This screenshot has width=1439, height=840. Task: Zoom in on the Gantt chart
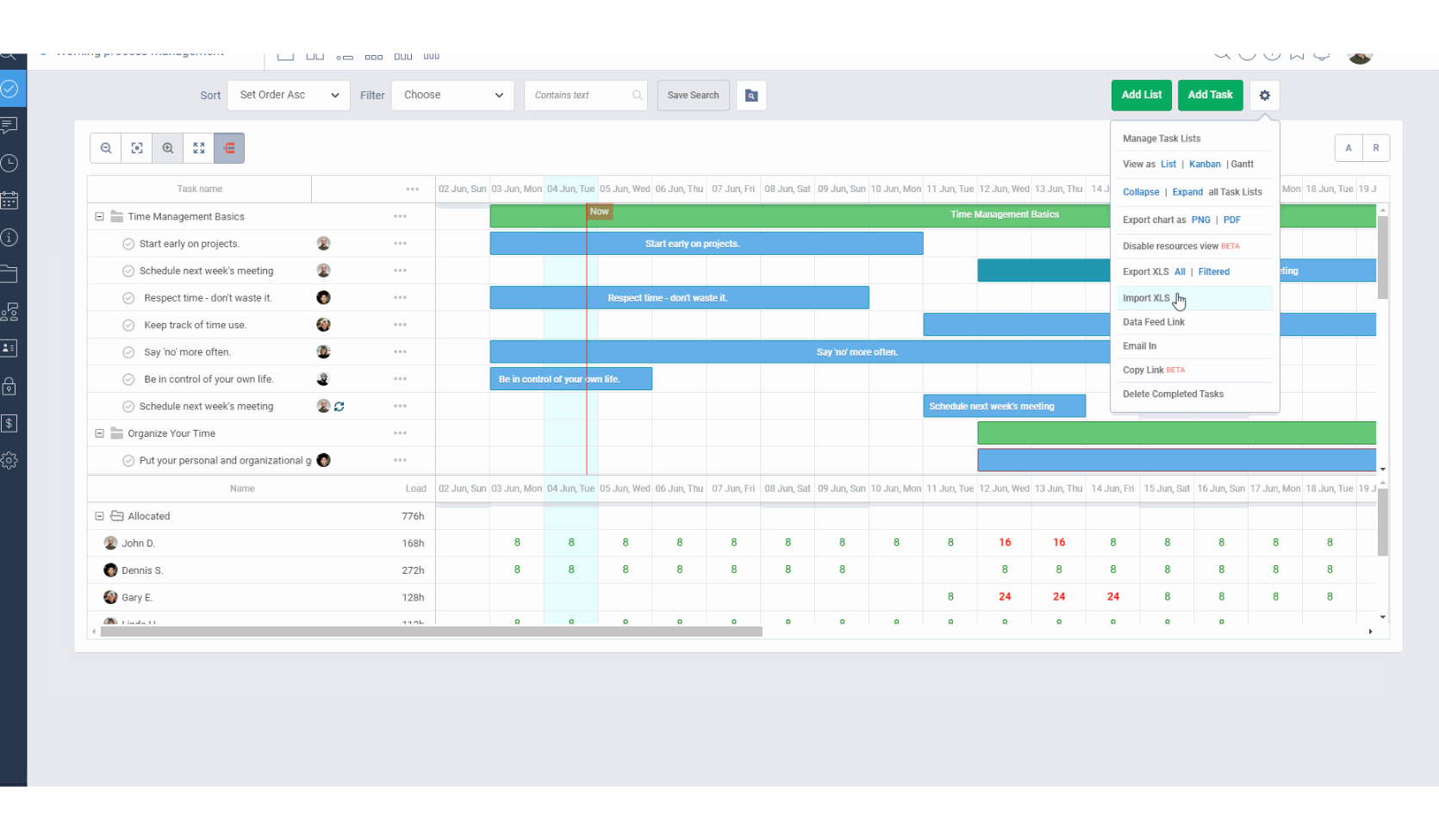point(167,147)
